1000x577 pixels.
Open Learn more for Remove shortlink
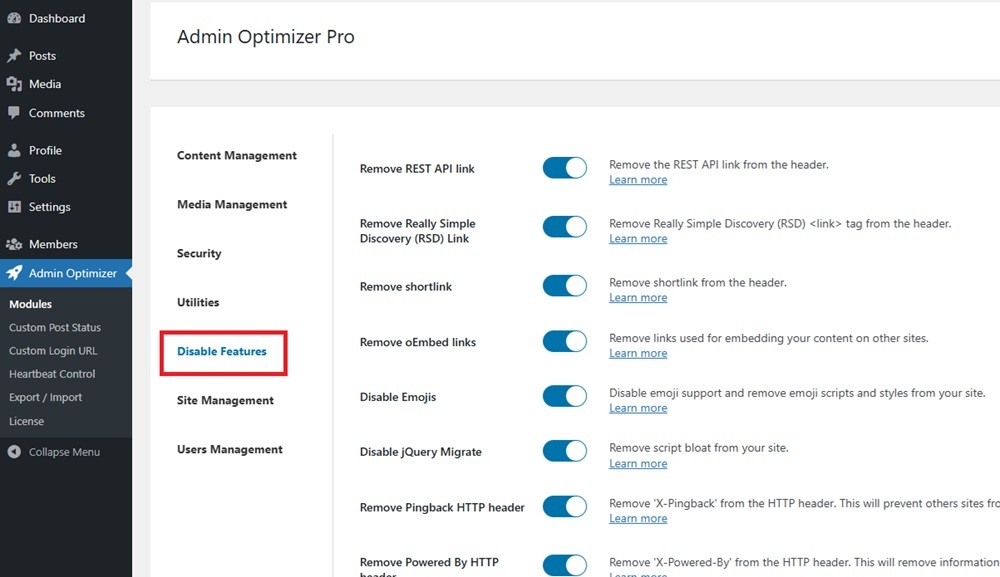(638, 298)
